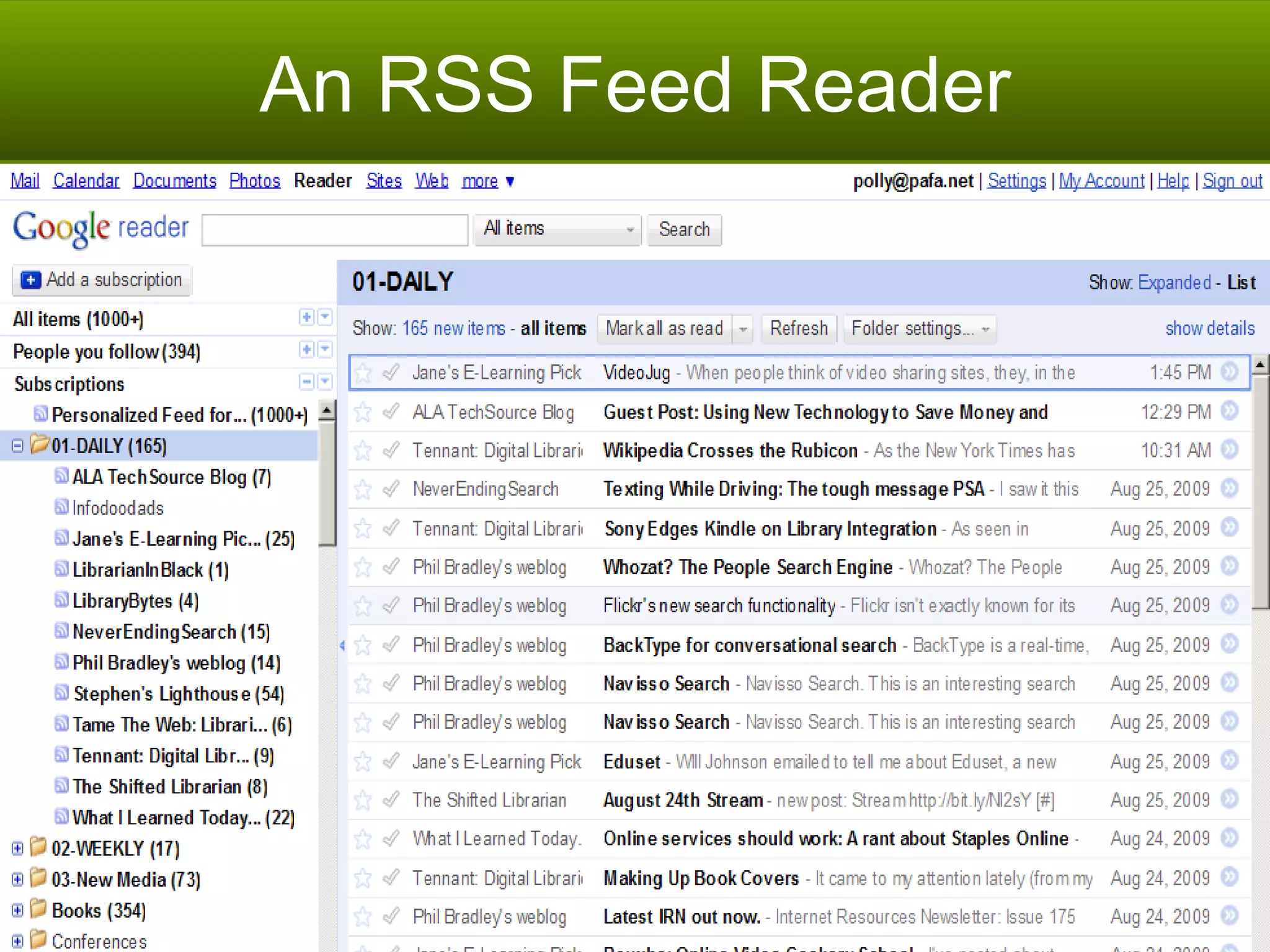This screenshot has width=1270, height=952.
Task: Star the Online services should work item
Action: click(x=363, y=839)
